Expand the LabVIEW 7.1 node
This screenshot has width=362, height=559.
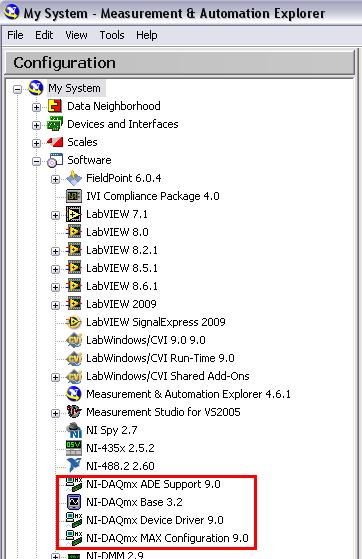tap(55, 215)
